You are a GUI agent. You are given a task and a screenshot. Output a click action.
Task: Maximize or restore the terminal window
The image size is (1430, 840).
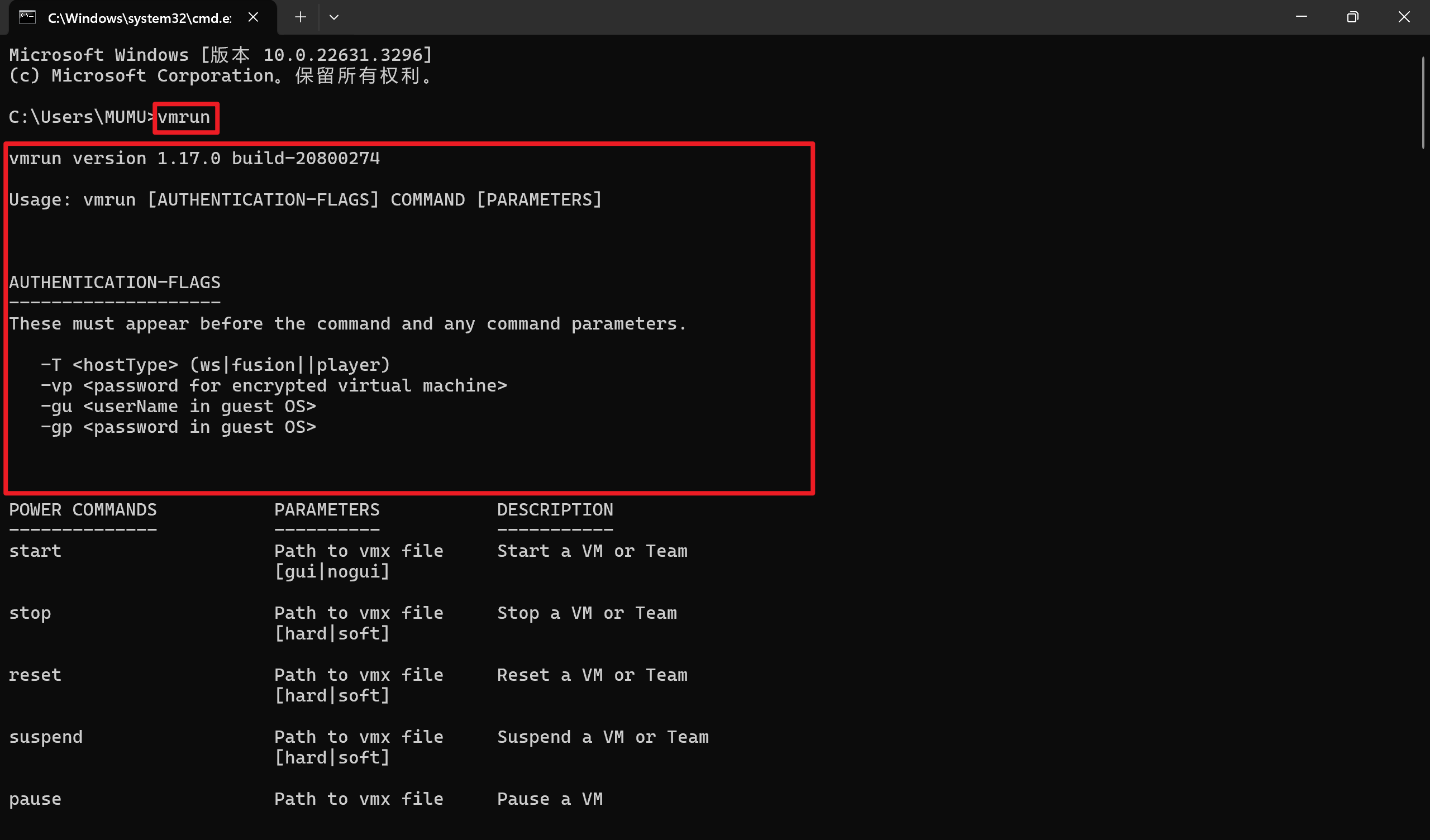(1352, 17)
